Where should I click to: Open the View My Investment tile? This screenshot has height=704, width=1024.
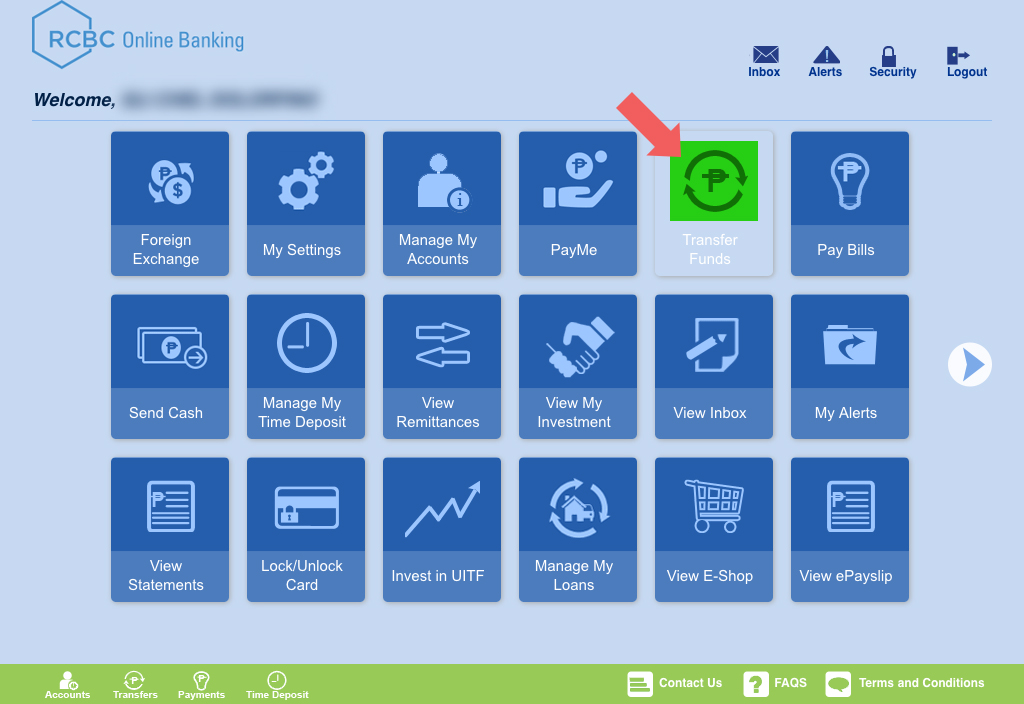[x=577, y=366]
